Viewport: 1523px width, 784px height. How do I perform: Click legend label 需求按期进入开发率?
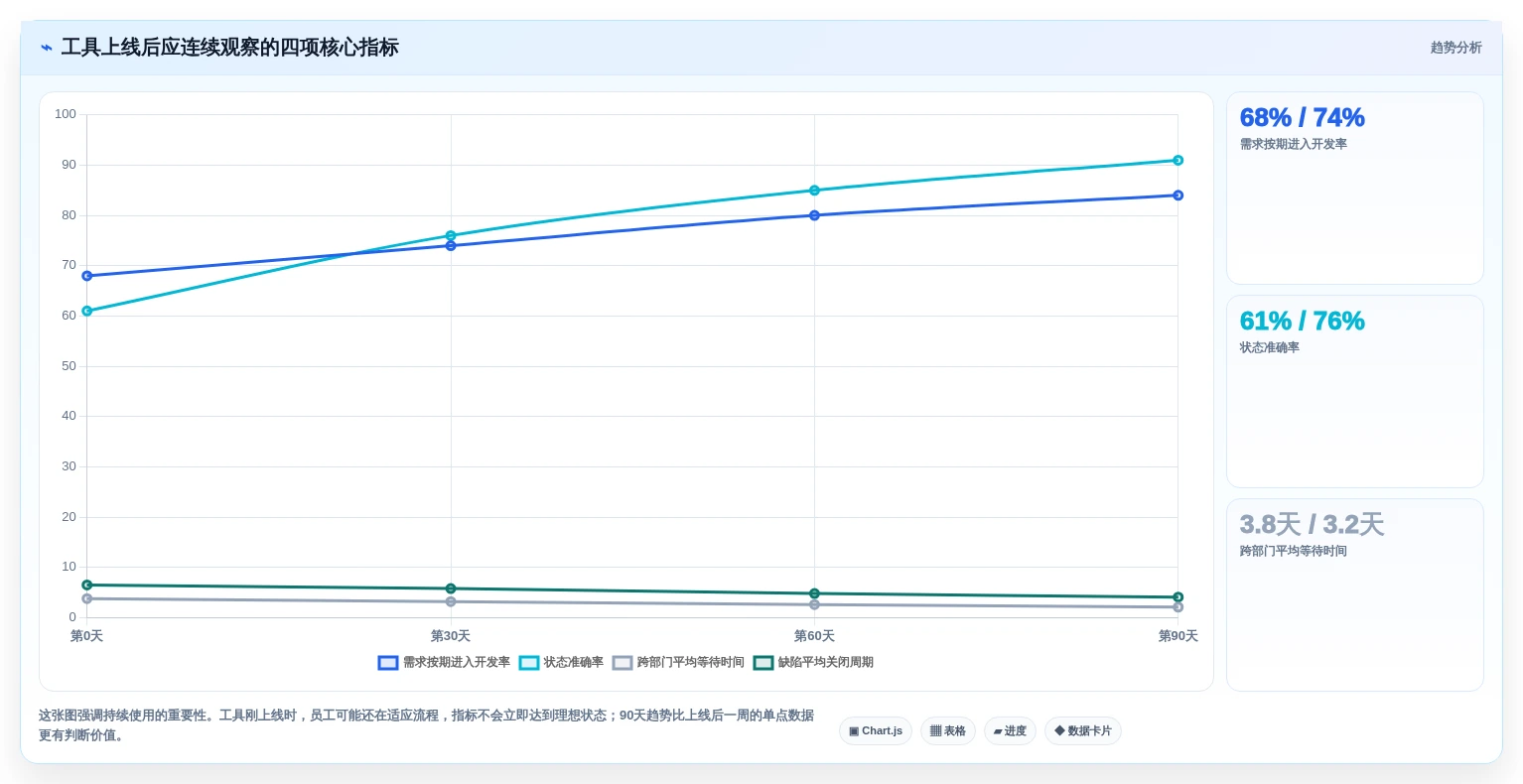point(457,663)
